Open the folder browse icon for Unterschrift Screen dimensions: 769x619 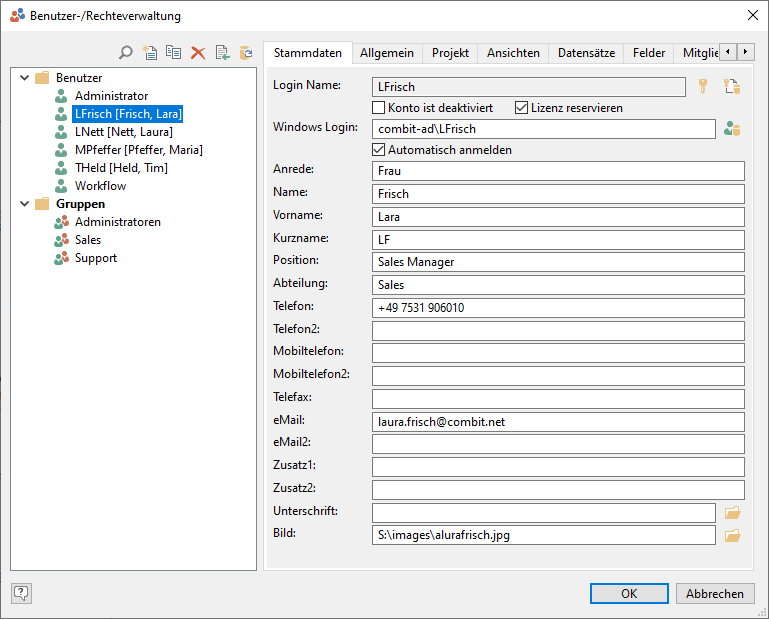(732, 513)
